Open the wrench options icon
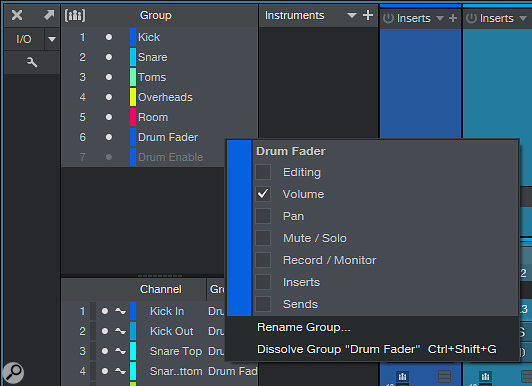 click(x=32, y=62)
